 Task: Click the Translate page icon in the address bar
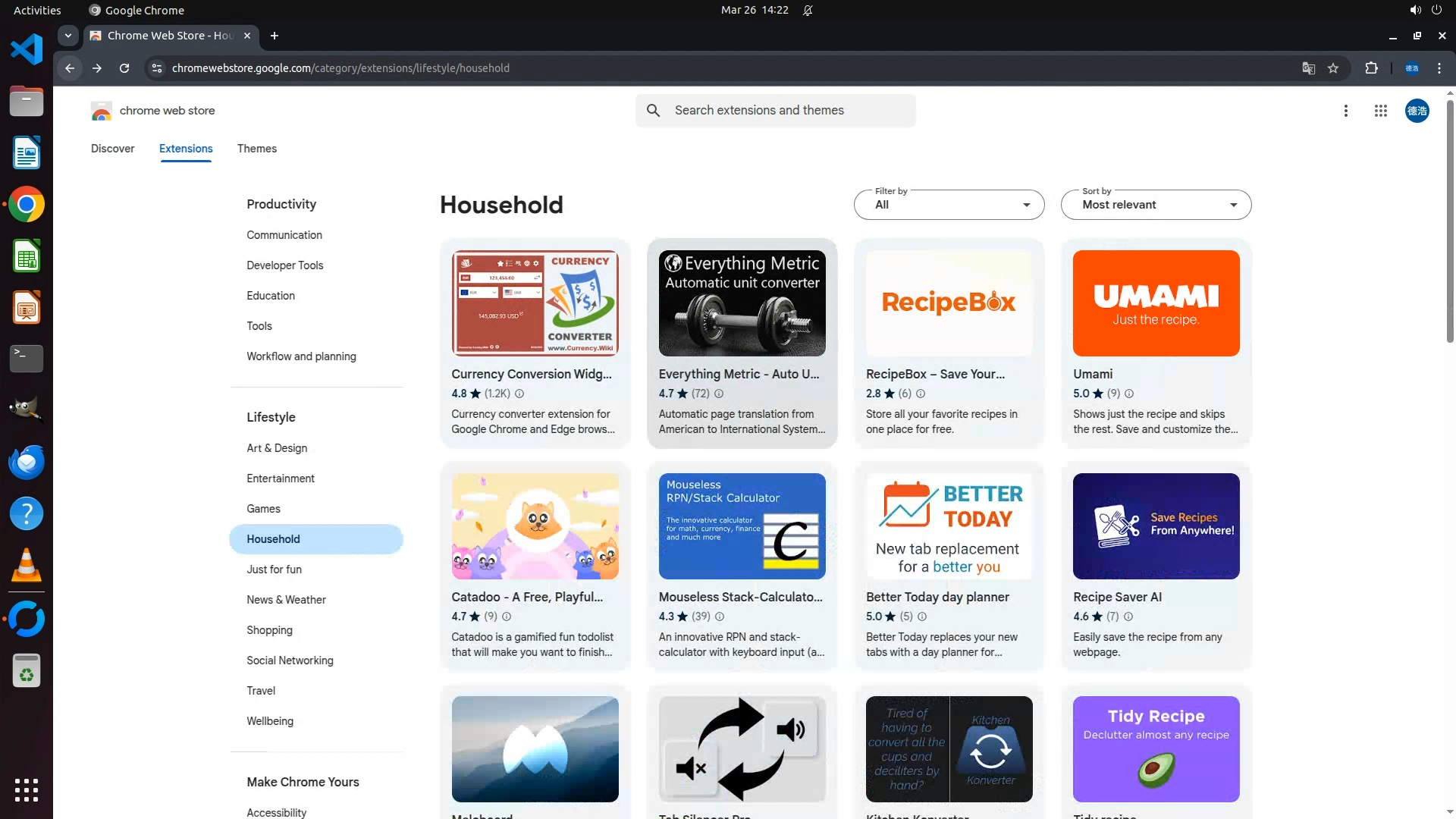pos(1308,68)
